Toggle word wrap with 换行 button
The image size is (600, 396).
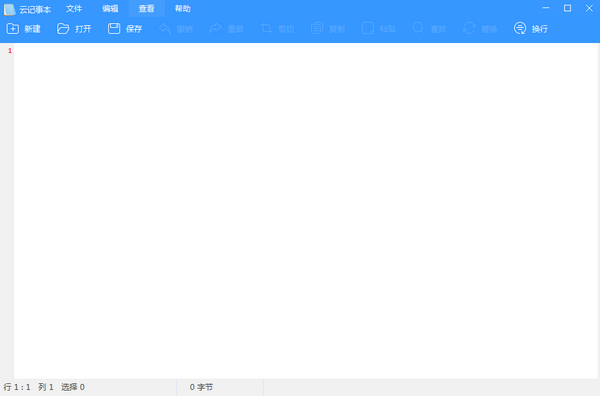pos(531,29)
